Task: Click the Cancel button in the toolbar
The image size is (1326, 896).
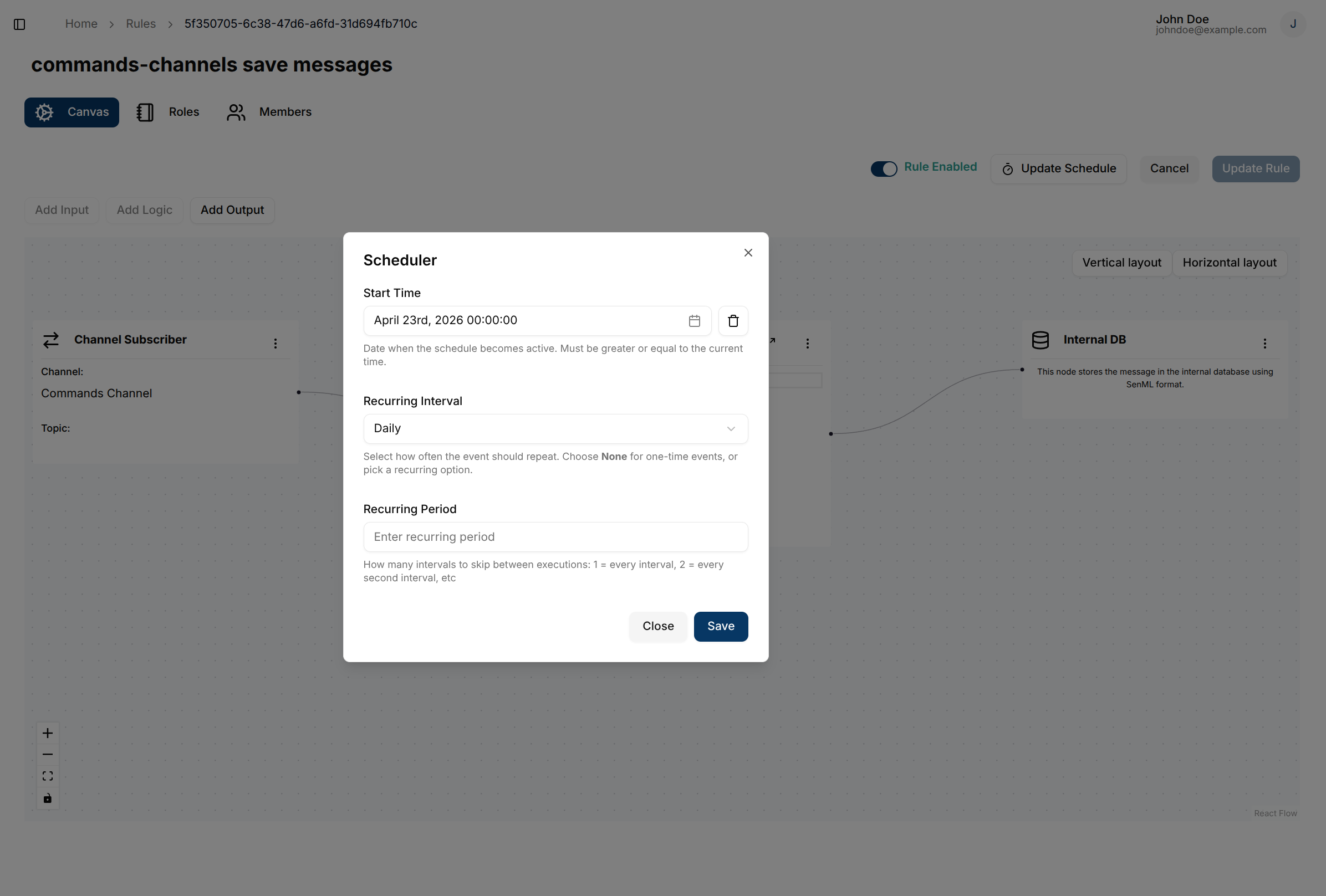Action: pos(1169,169)
